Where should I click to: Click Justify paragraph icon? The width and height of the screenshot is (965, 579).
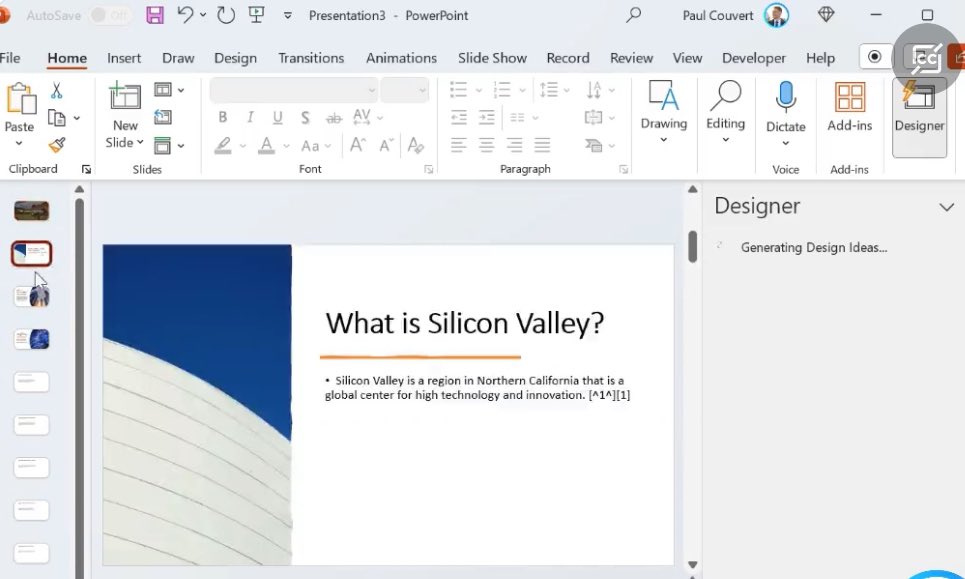(542, 145)
